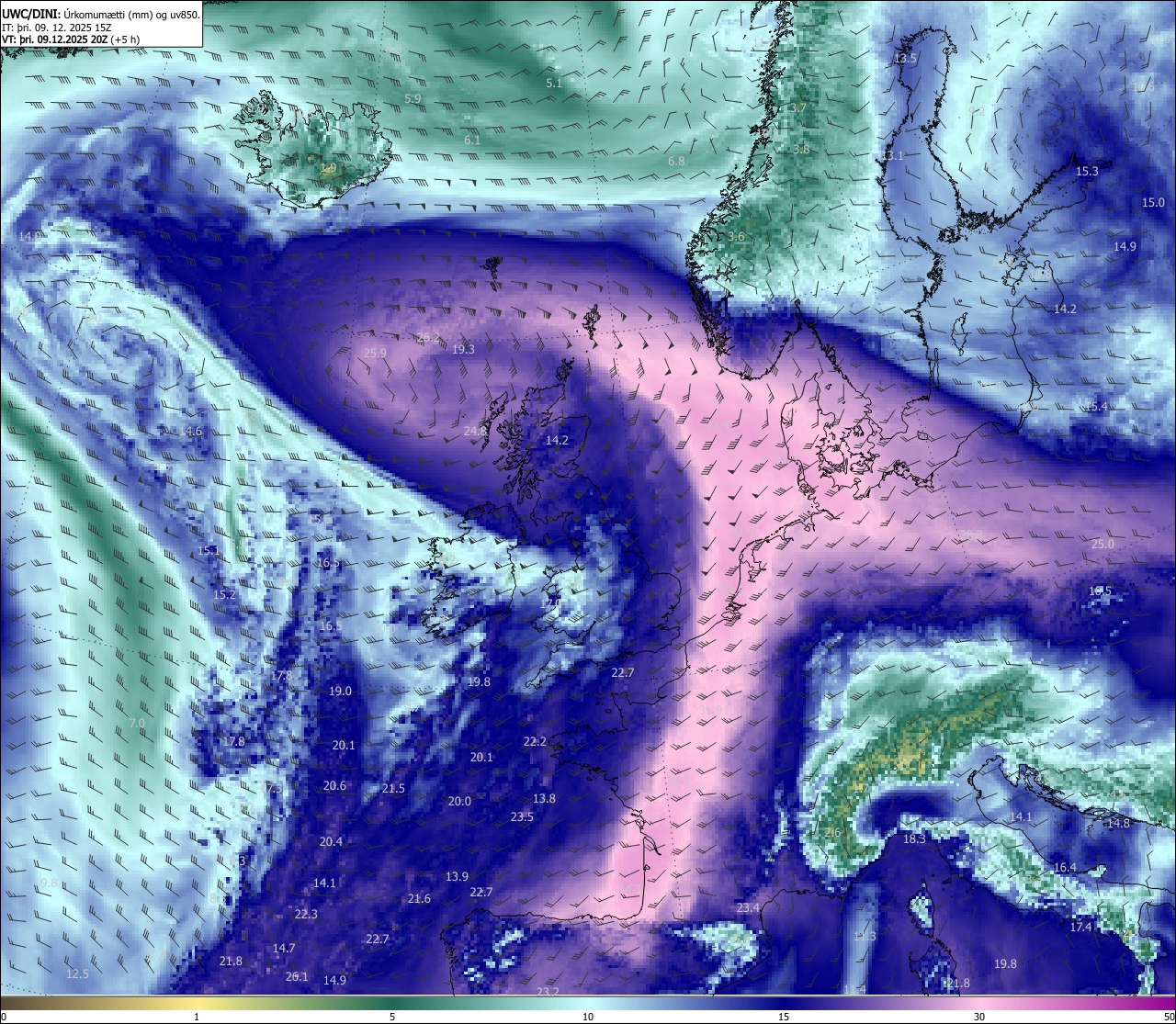Click the 18.3 value near the Ligurian coast
This screenshot has height=1024, width=1176.
pyautogui.click(x=914, y=838)
